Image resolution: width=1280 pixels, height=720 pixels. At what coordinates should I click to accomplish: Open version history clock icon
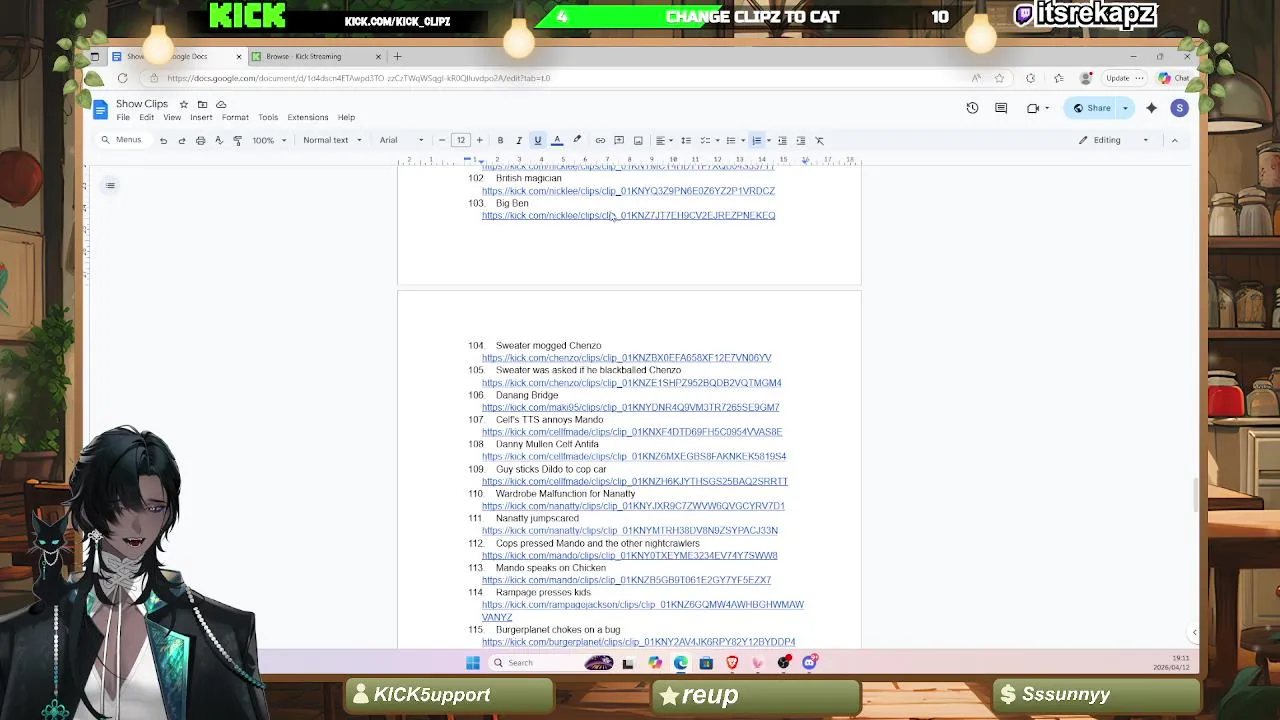click(x=972, y=108)
